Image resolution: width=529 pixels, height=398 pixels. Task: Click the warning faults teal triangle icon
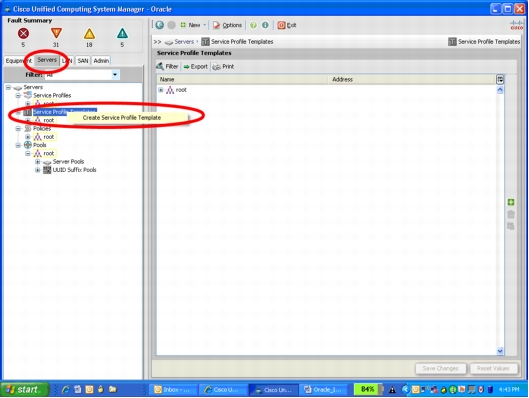point(122,33)
